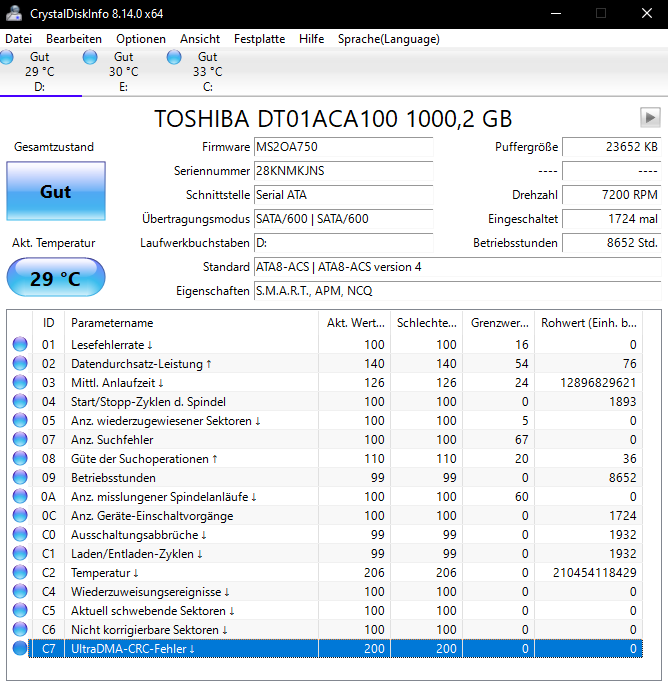
Task: Click status icon of Anz. Suchfehler row
Action: click(x=20, y=440)
